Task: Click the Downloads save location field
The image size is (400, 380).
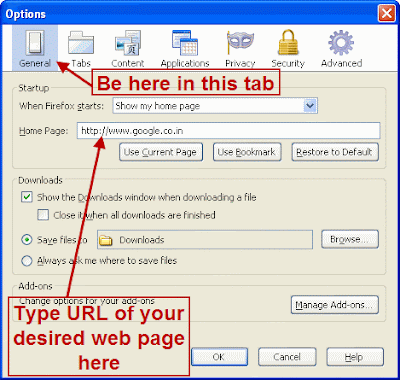Action: tap(205, 240)
